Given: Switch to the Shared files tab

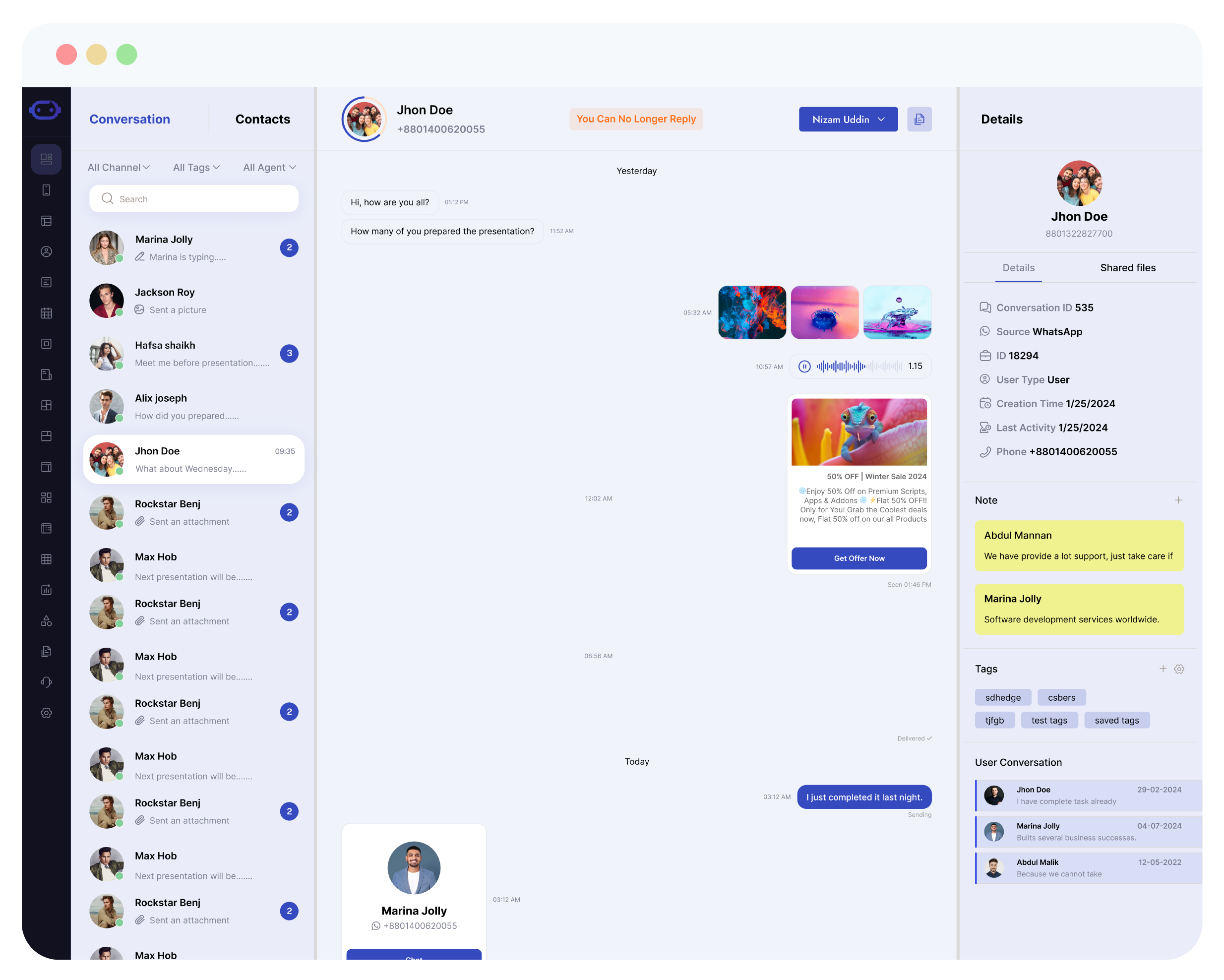Looking at the screenshot, I should (1127, 267).
